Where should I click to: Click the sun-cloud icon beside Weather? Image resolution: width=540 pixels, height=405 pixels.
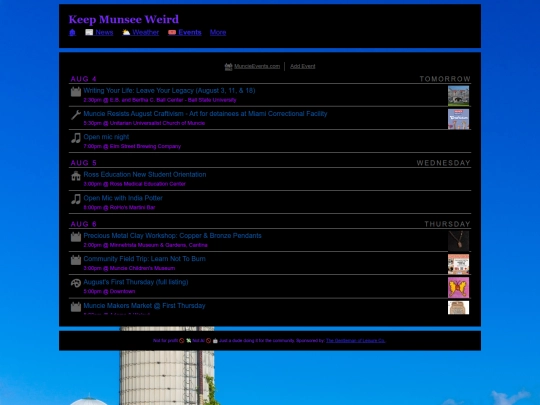click(x=126, y=32)
